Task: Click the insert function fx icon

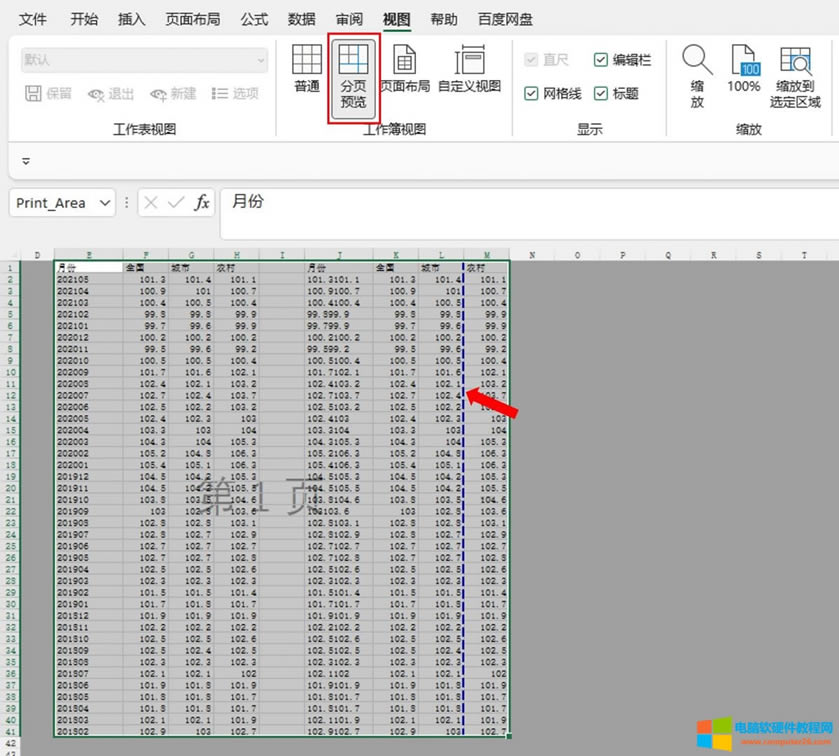Action: point(202,203)
